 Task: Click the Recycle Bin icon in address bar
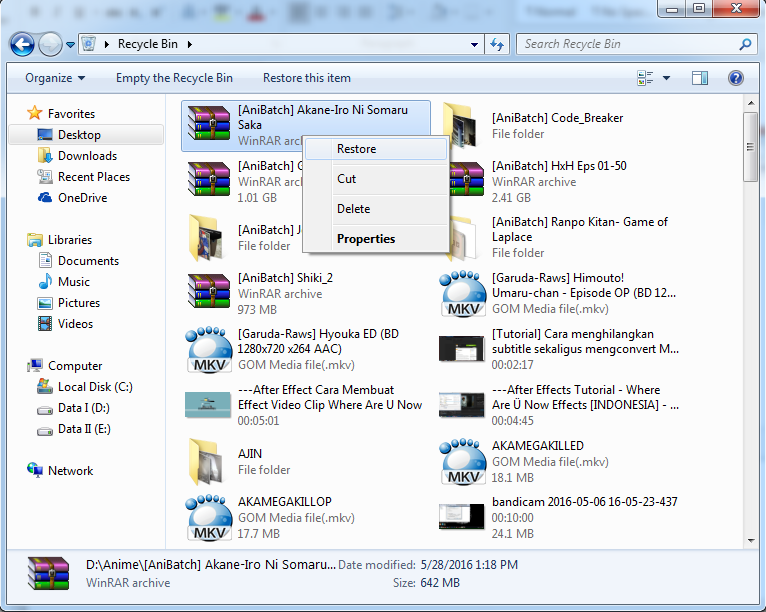tap(88, 44)
